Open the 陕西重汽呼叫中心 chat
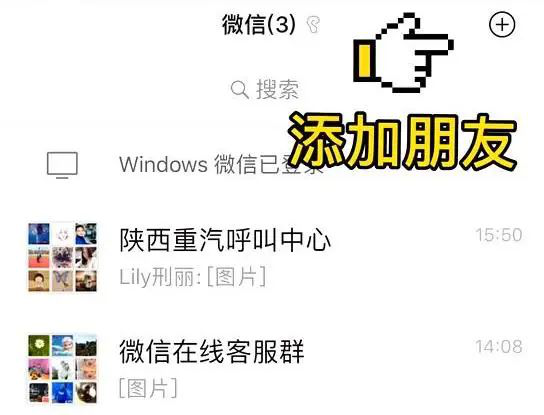 tap(272, 257)
